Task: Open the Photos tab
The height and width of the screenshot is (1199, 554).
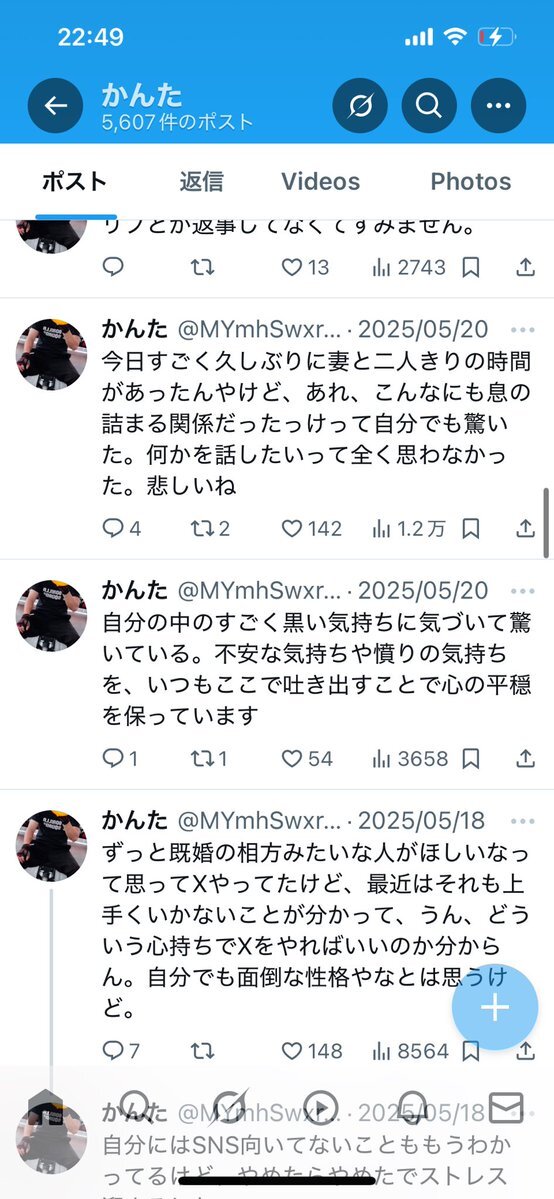Action: pos(471,181)
